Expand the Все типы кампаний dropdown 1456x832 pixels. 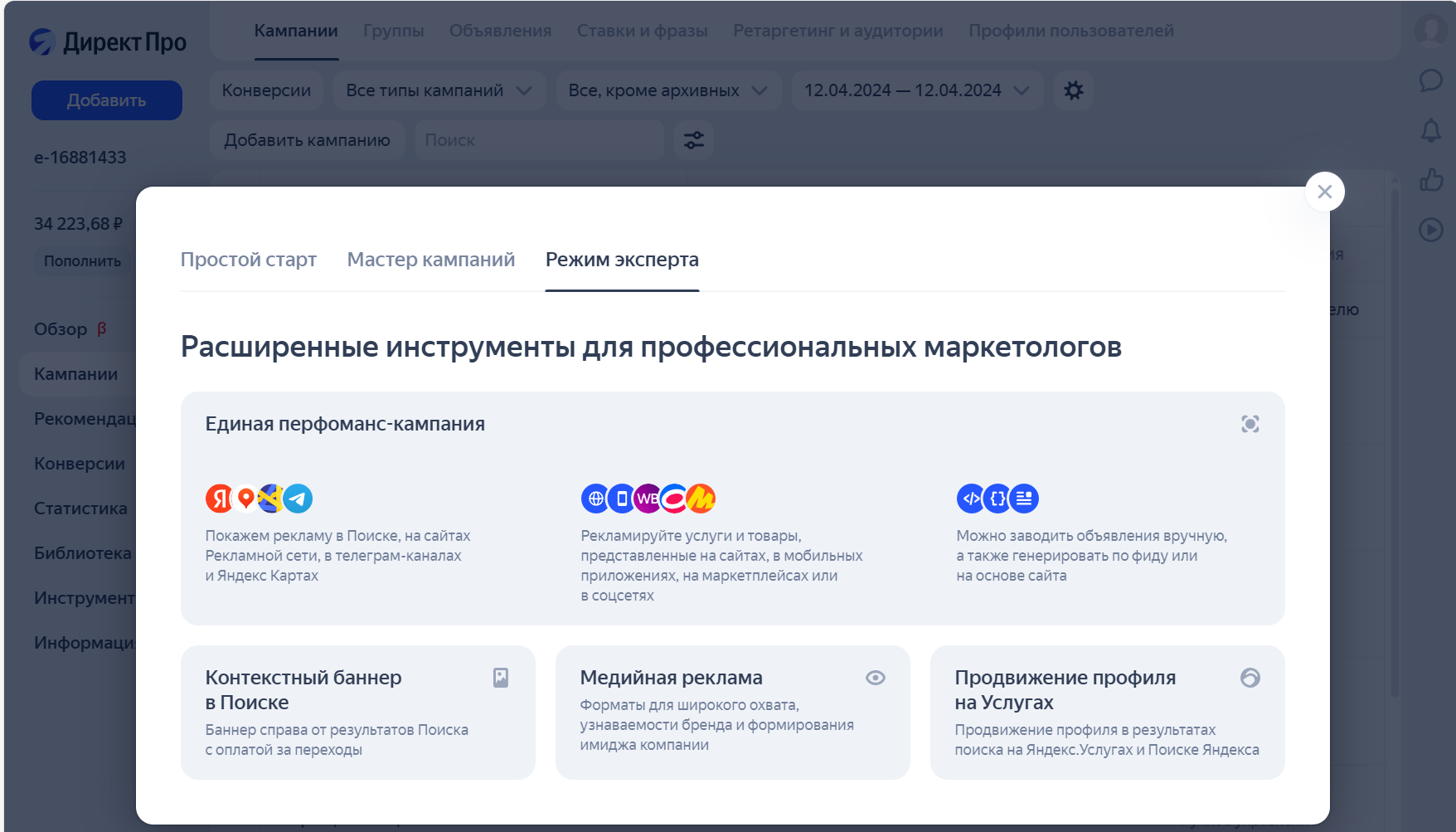click(439, 90)
